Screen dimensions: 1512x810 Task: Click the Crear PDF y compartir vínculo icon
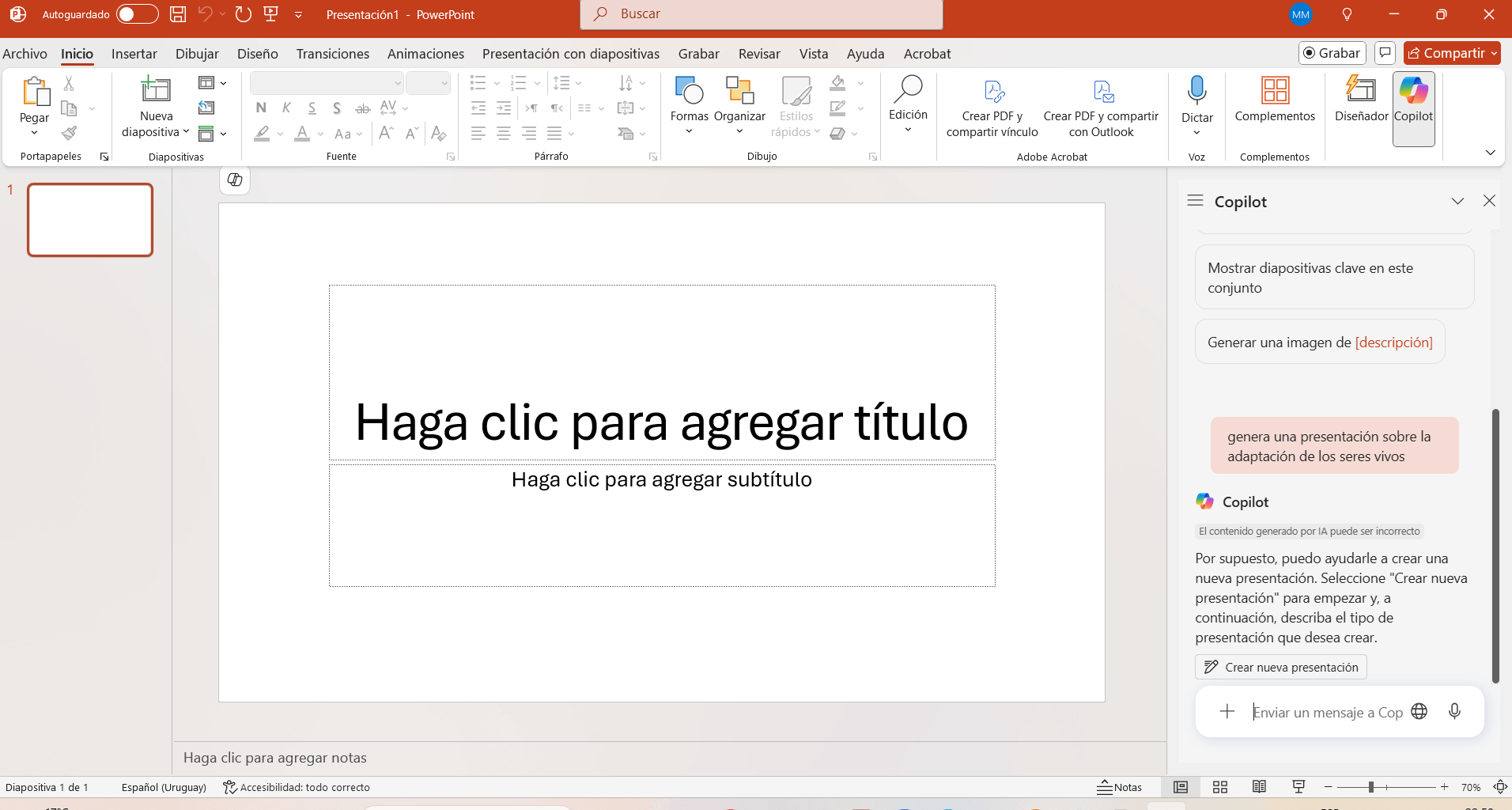[x=993, y=92]
